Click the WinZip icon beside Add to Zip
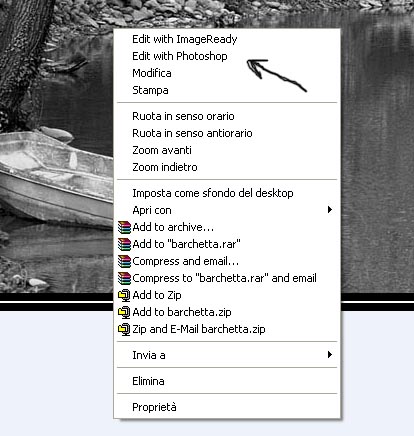The height and width of the screenshot is (436, 414). pyautogui.click(x=124, y=295)
